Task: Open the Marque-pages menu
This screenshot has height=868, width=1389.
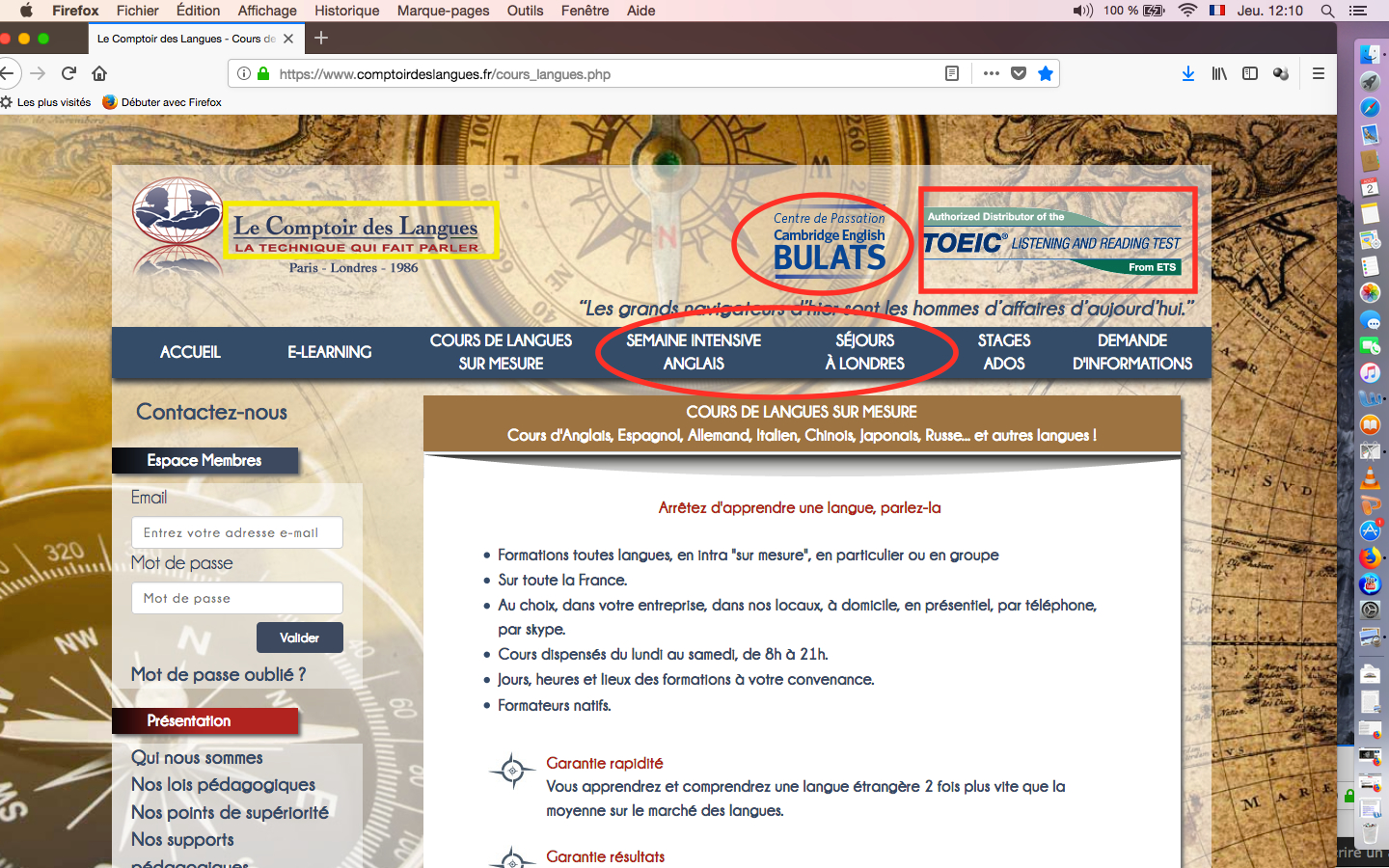Action: (x=443, y=11)
